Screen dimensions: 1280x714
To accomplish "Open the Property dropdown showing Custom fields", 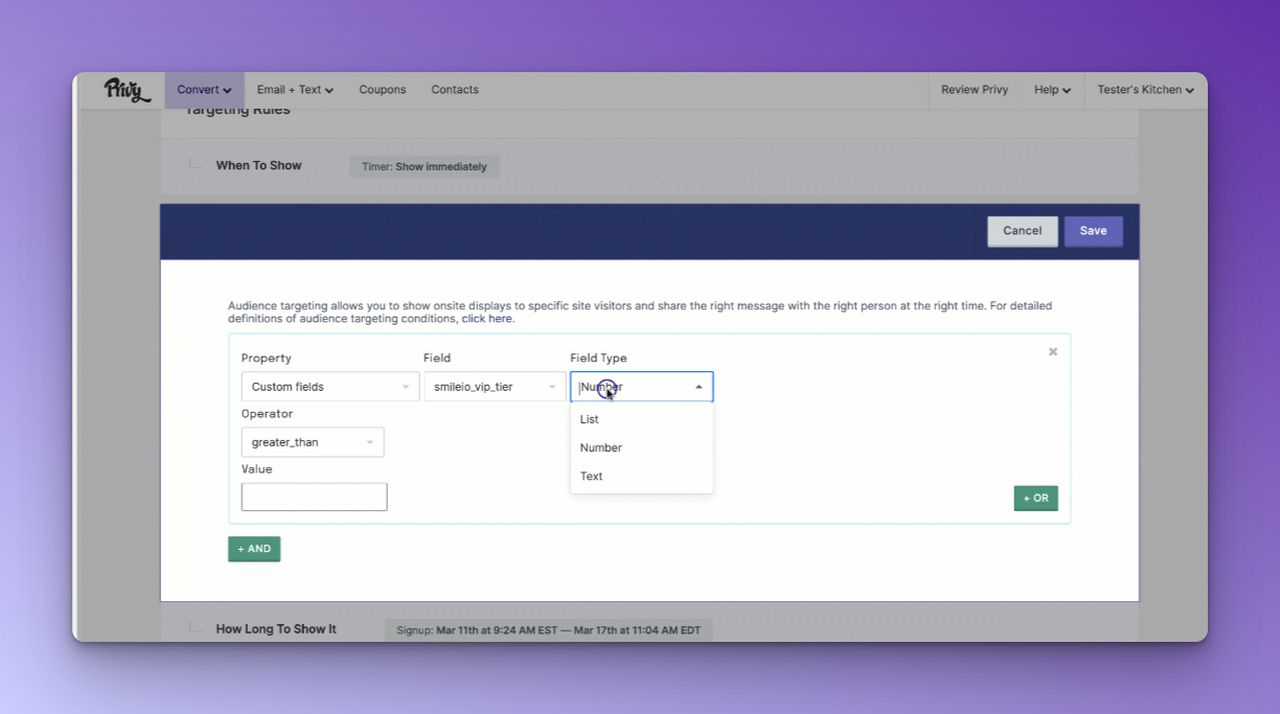I will [x=330, y=387].
